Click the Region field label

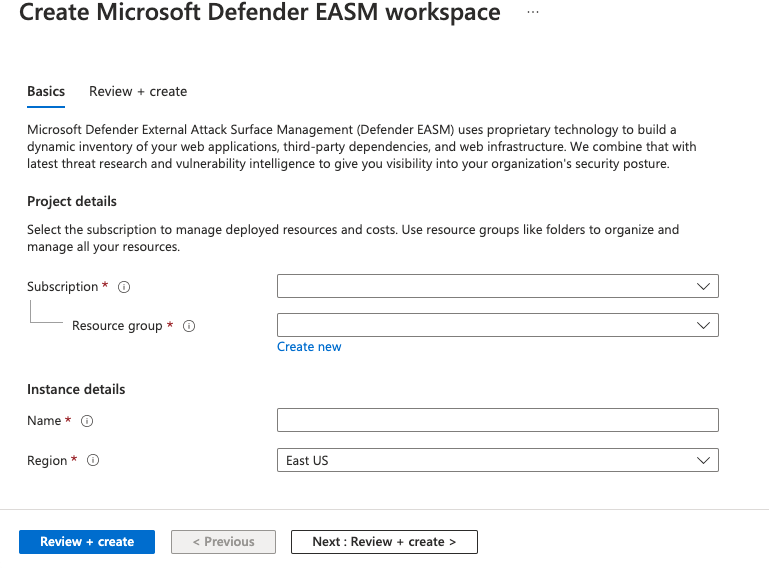(47, 461)
